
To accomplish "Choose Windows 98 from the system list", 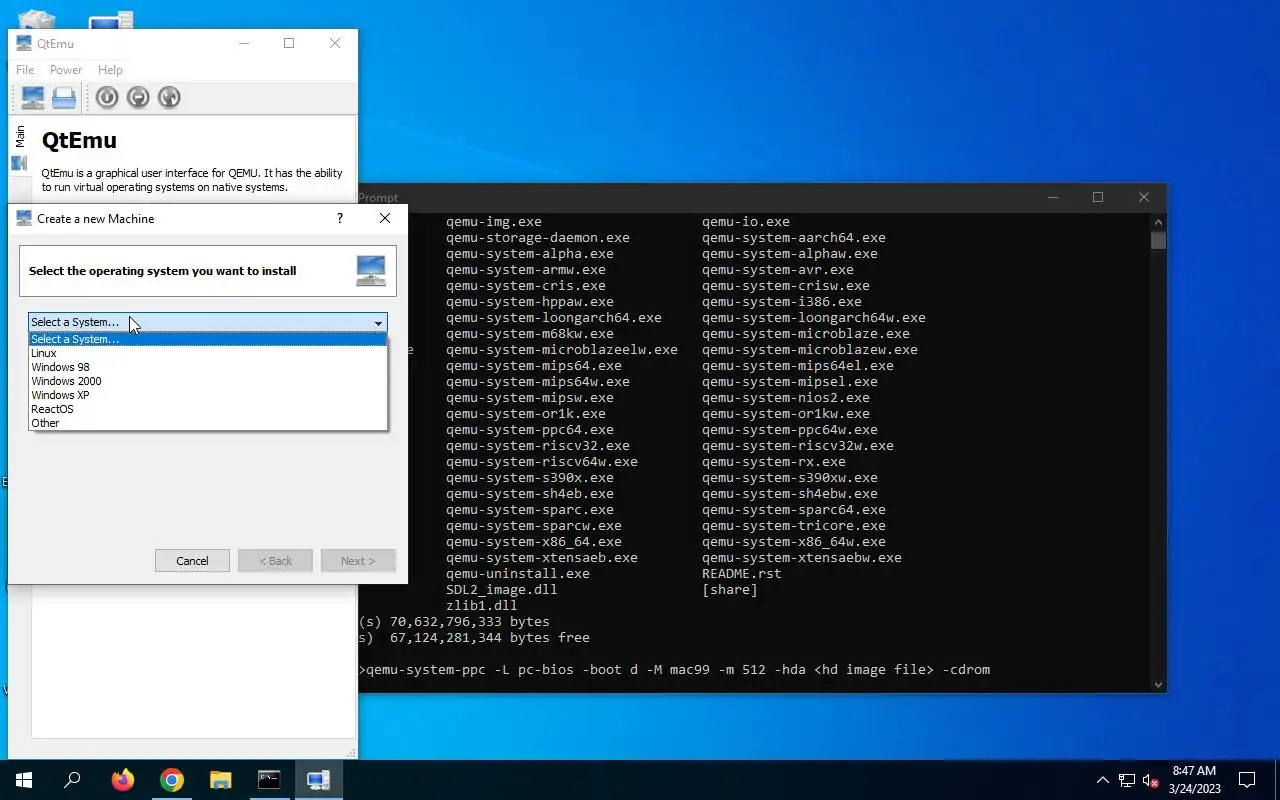I will click(x=208, y=367).
